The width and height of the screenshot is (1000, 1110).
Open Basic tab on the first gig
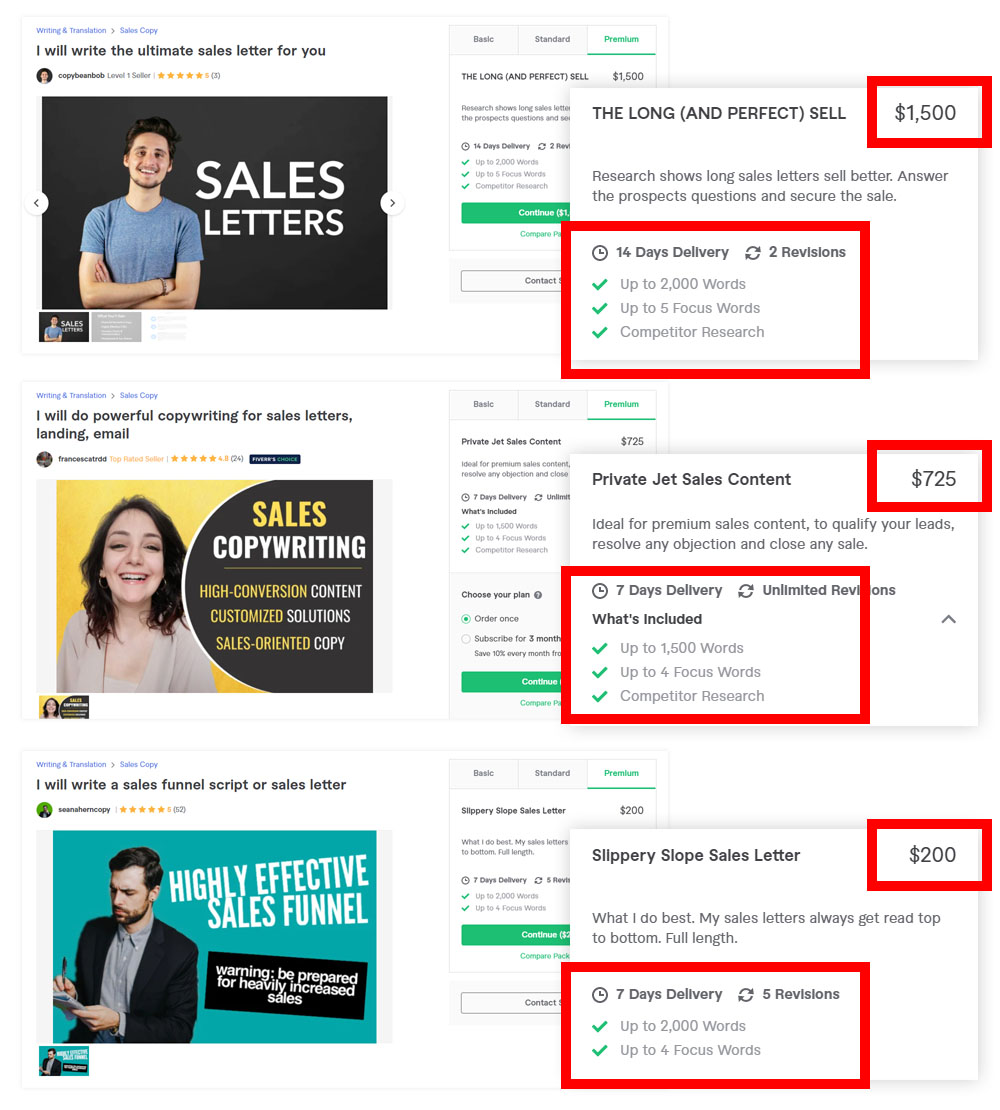483,40
